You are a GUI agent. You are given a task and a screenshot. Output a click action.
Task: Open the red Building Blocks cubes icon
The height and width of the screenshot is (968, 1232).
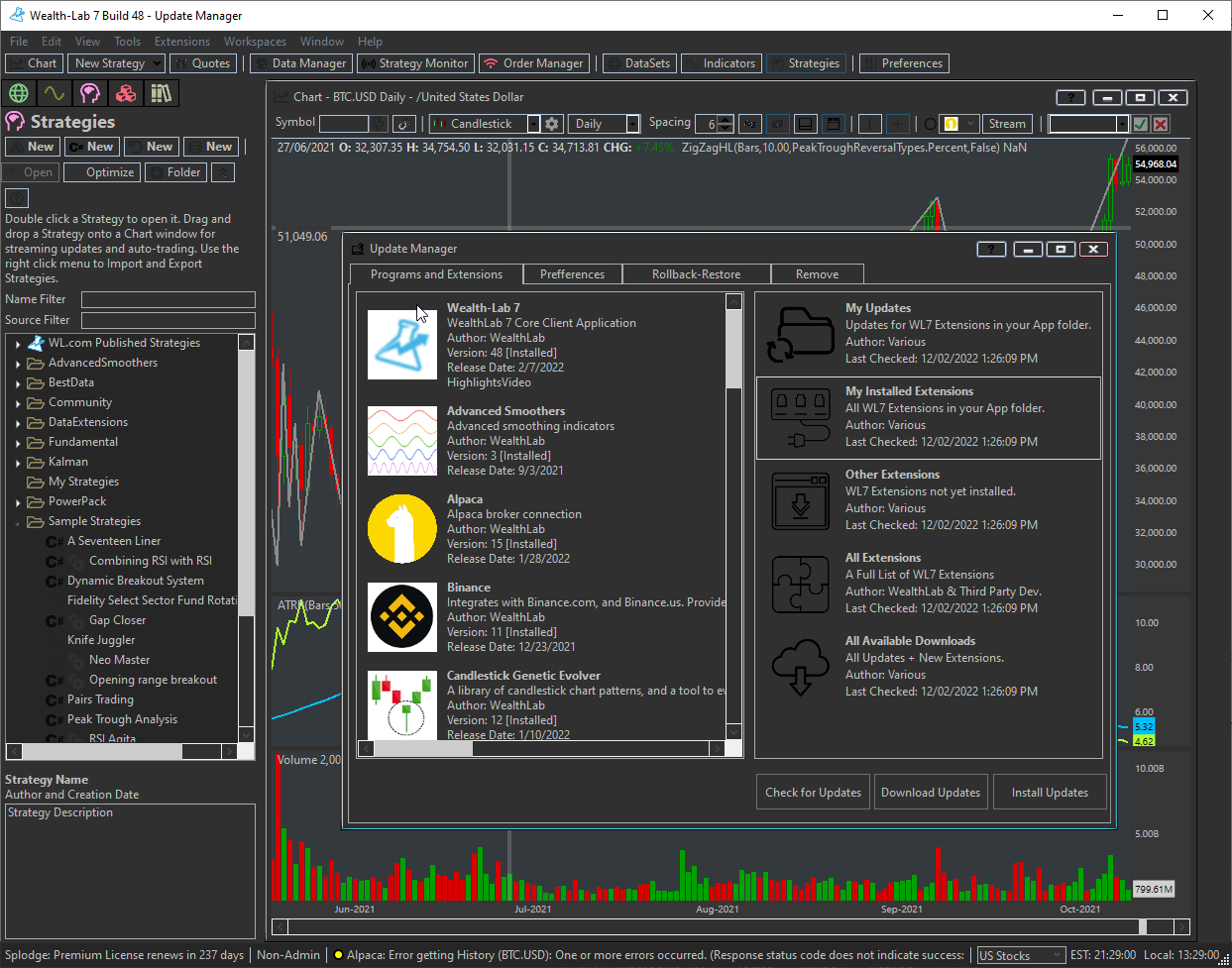click(x=126, y=93)
